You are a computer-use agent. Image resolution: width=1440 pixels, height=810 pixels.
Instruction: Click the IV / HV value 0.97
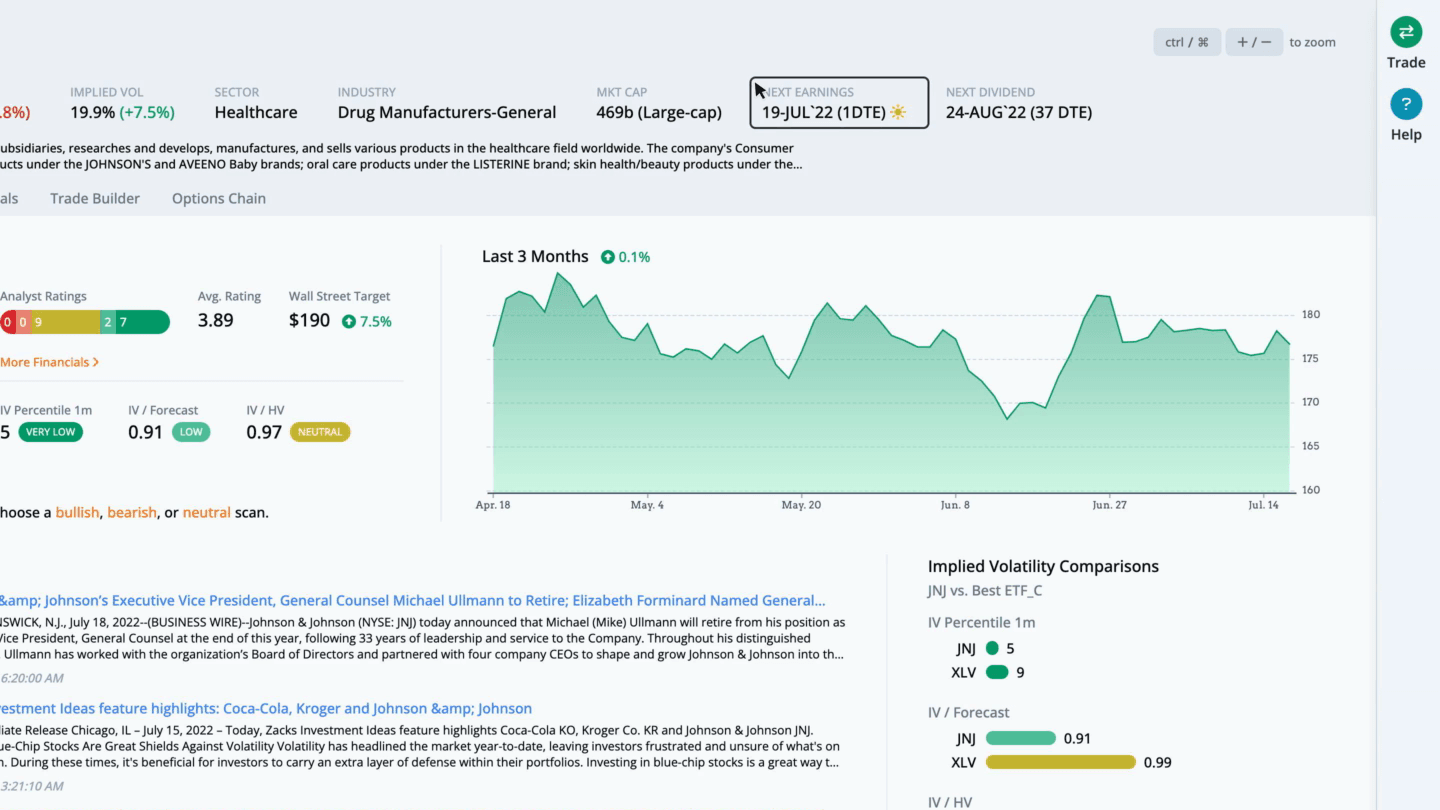point(264,432)
